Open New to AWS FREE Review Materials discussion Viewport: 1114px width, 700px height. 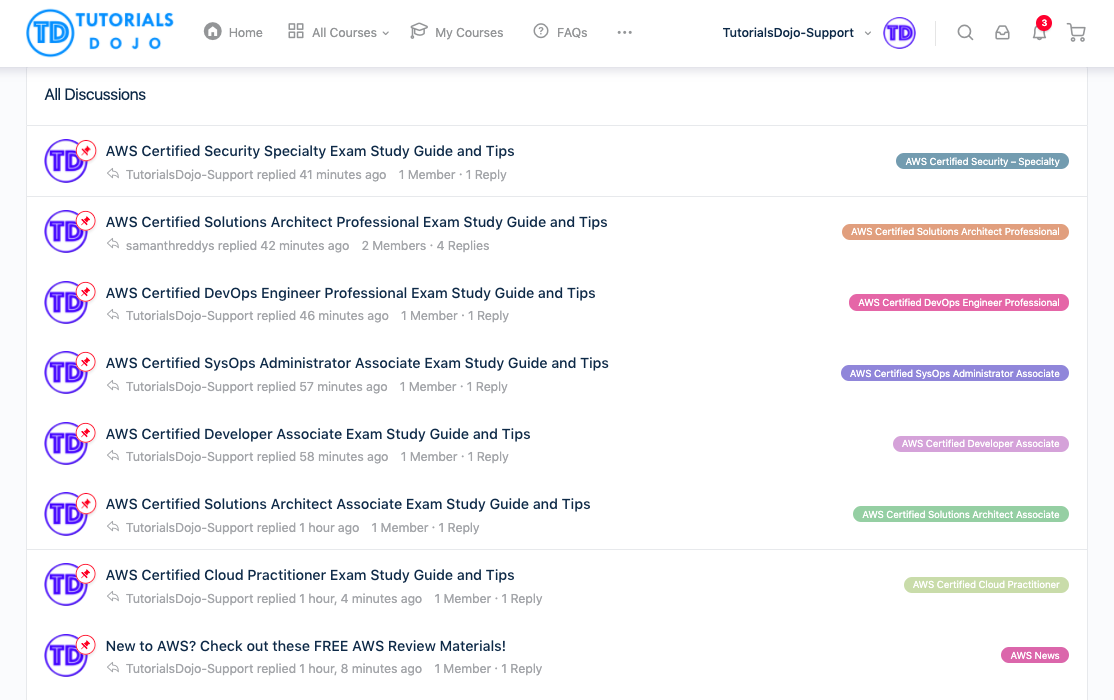click(x=306, y=646)
